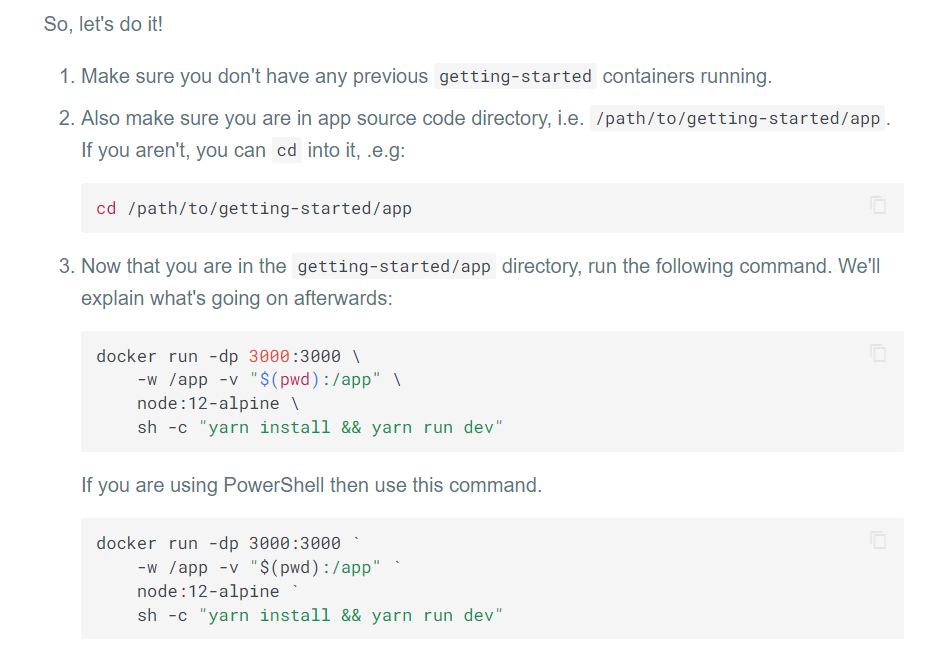Click the yarn install line in bash block
Viewport: 931px width, 663px height.
click(x=319, y=428)
